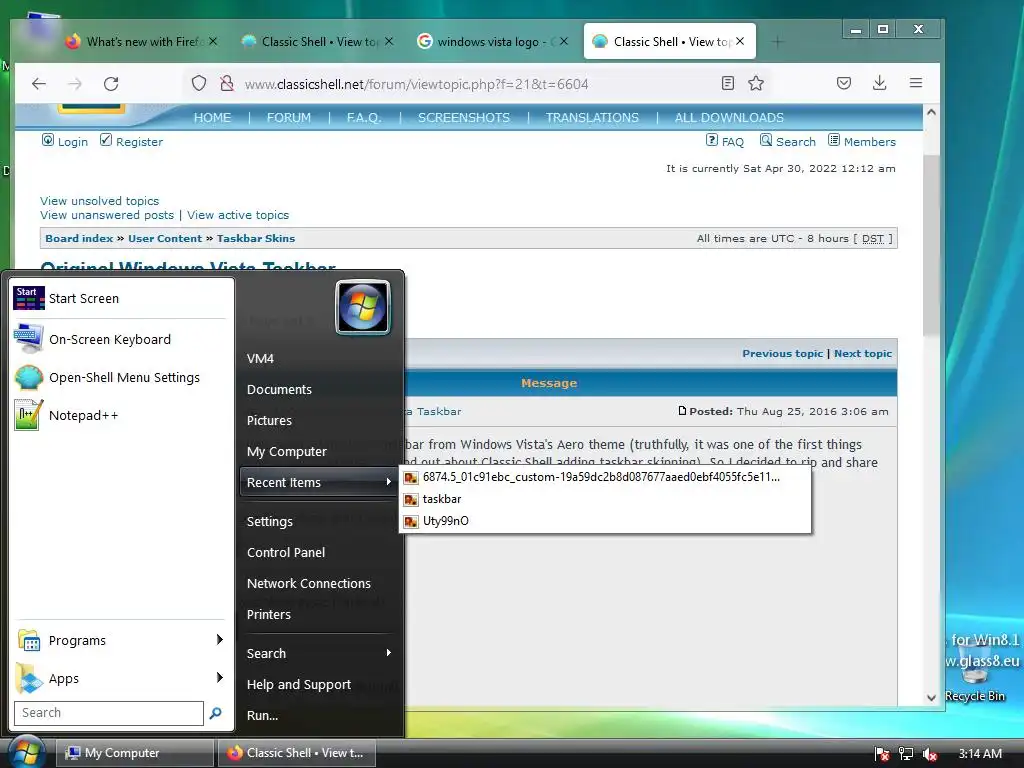Open Pictures from the start menu
Viewport: 1024px width, 768px height.
point(319,421)
